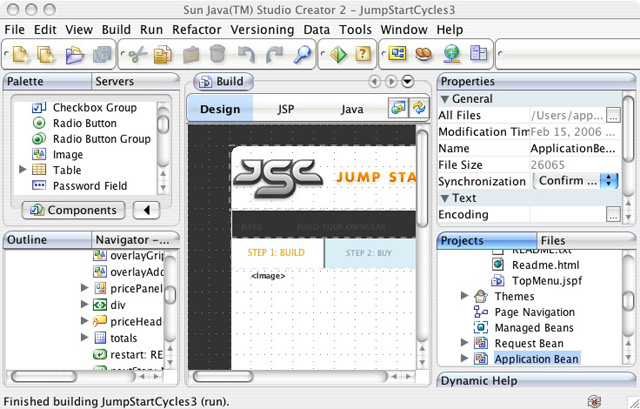Click the Delete trash can icon
Image resolution: width=640 pixels, height=409 pixels.
[217, 53]
